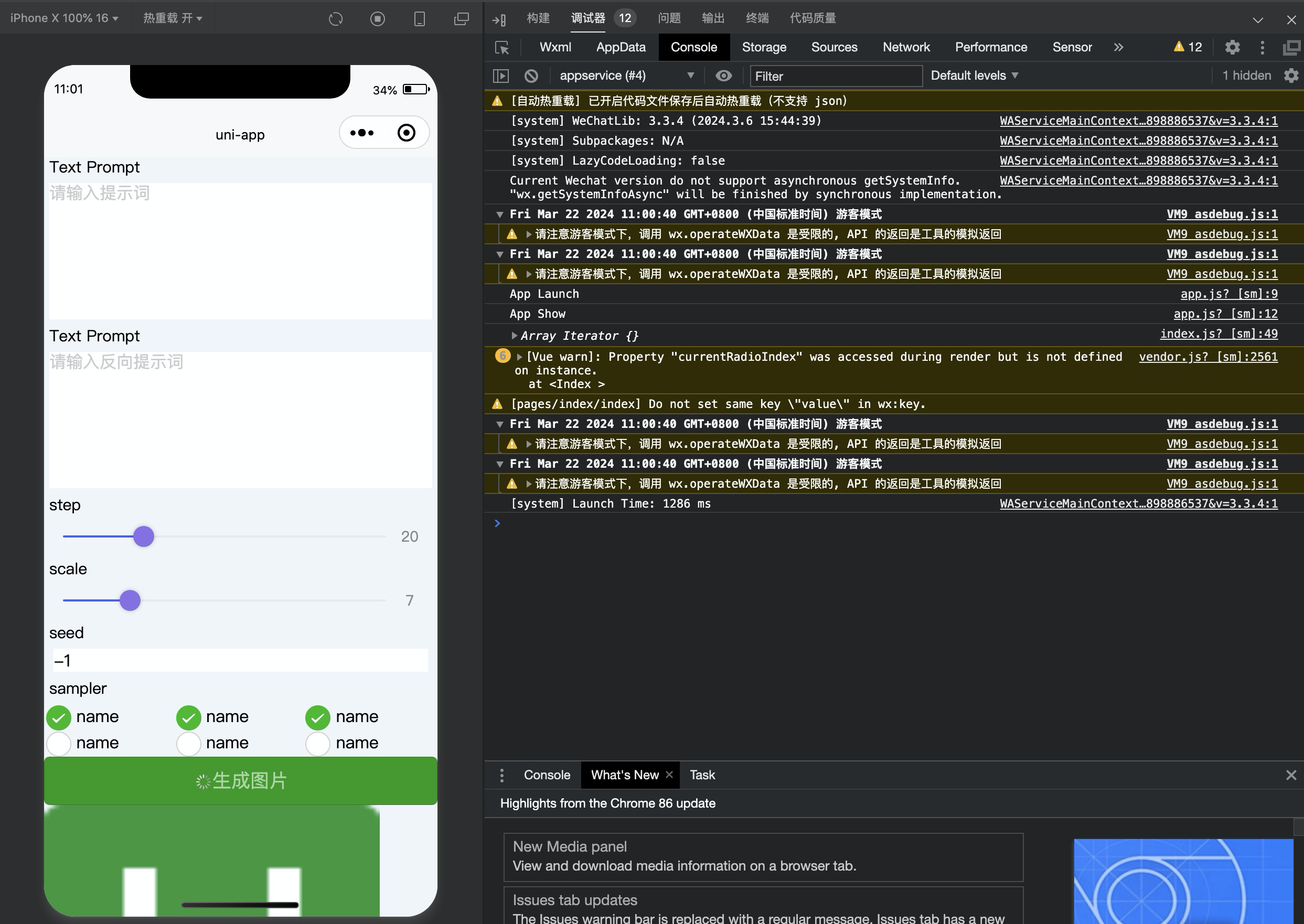This screenshot has width=1304, height=924.
Task: Open the iPhone X 100% device dropdown
Action: (65, 18)
